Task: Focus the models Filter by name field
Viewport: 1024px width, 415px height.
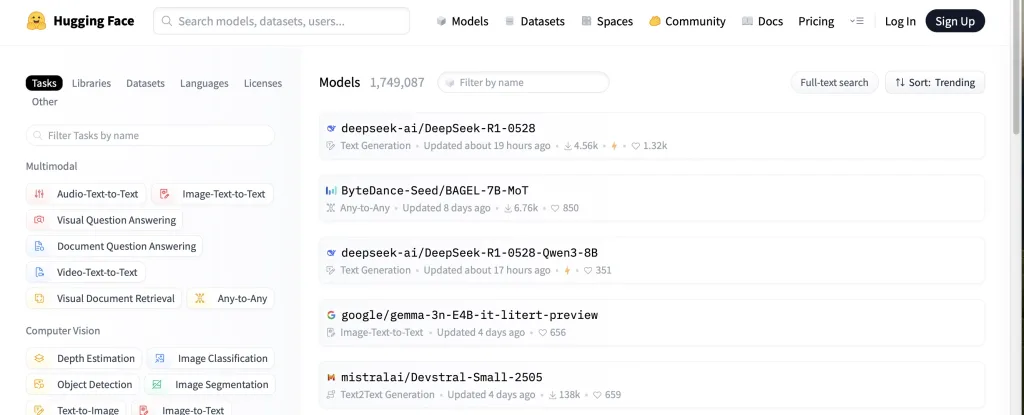Action: point(523,82)
